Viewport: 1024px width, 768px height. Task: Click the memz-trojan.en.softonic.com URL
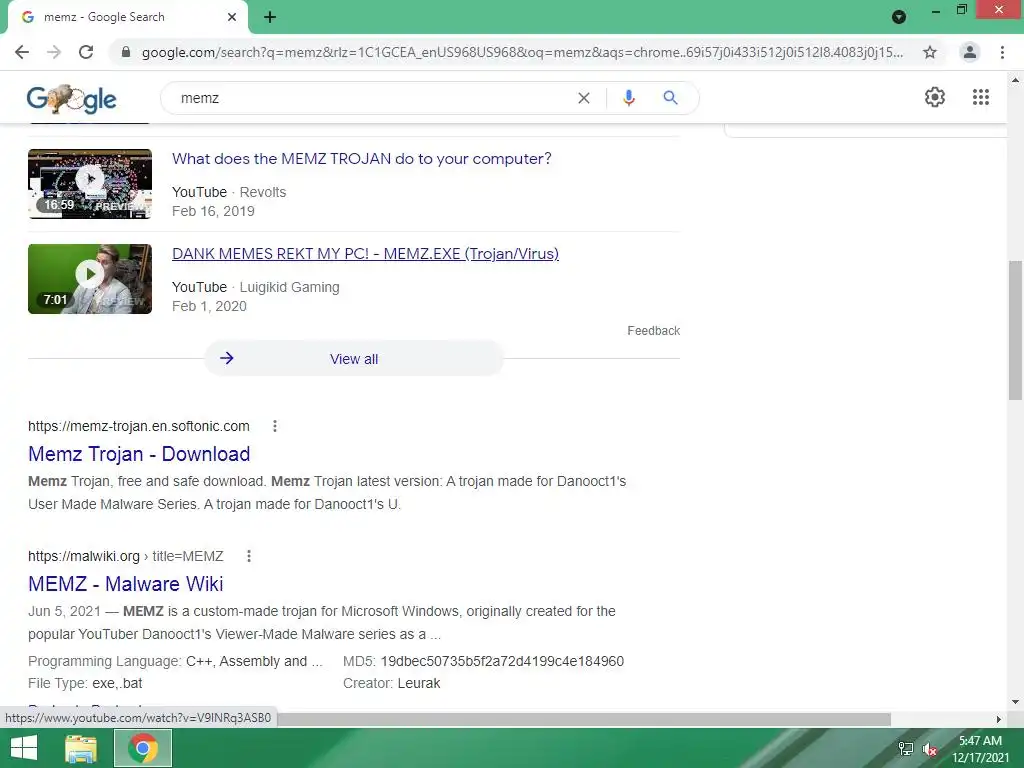point(138,426)
